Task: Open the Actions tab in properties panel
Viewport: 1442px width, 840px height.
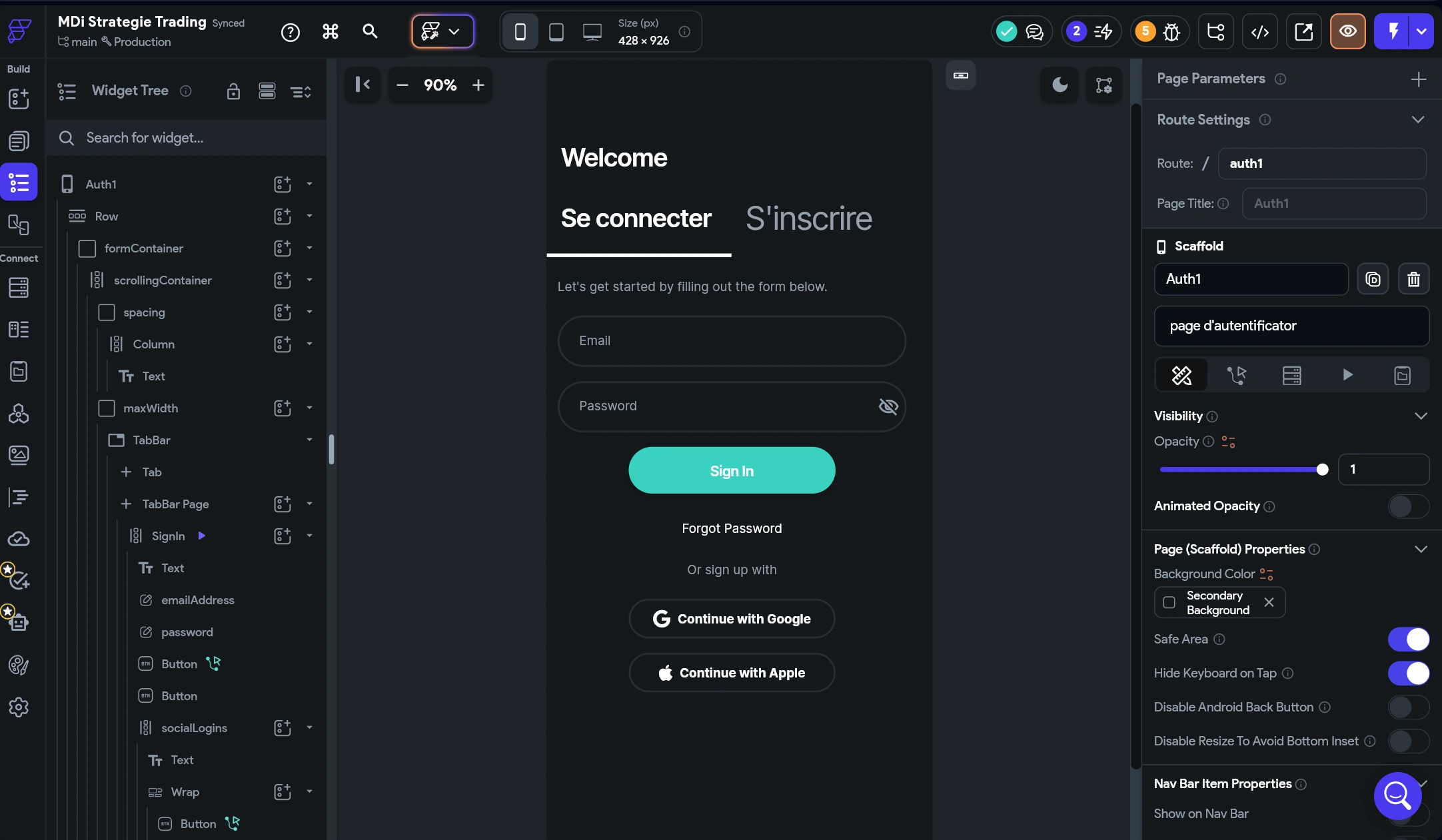Action: (x=1237, y=376)
